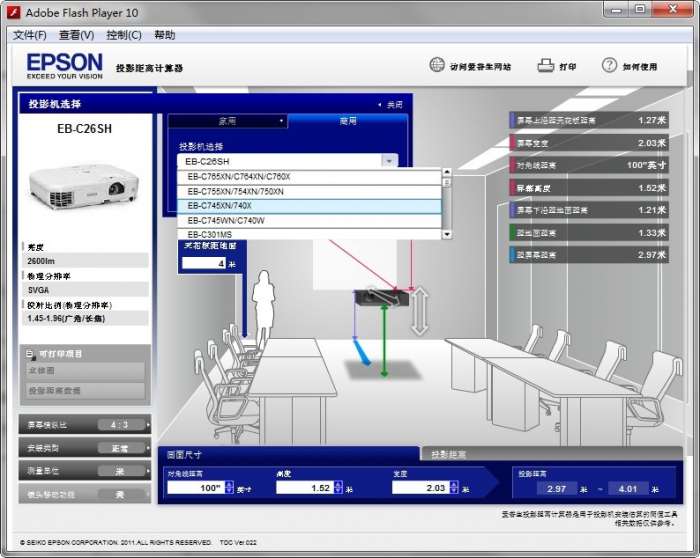Viewport: 700px width, 558px height.
Task: Click the height 1.52 input field
Action: tap(305, 487)
